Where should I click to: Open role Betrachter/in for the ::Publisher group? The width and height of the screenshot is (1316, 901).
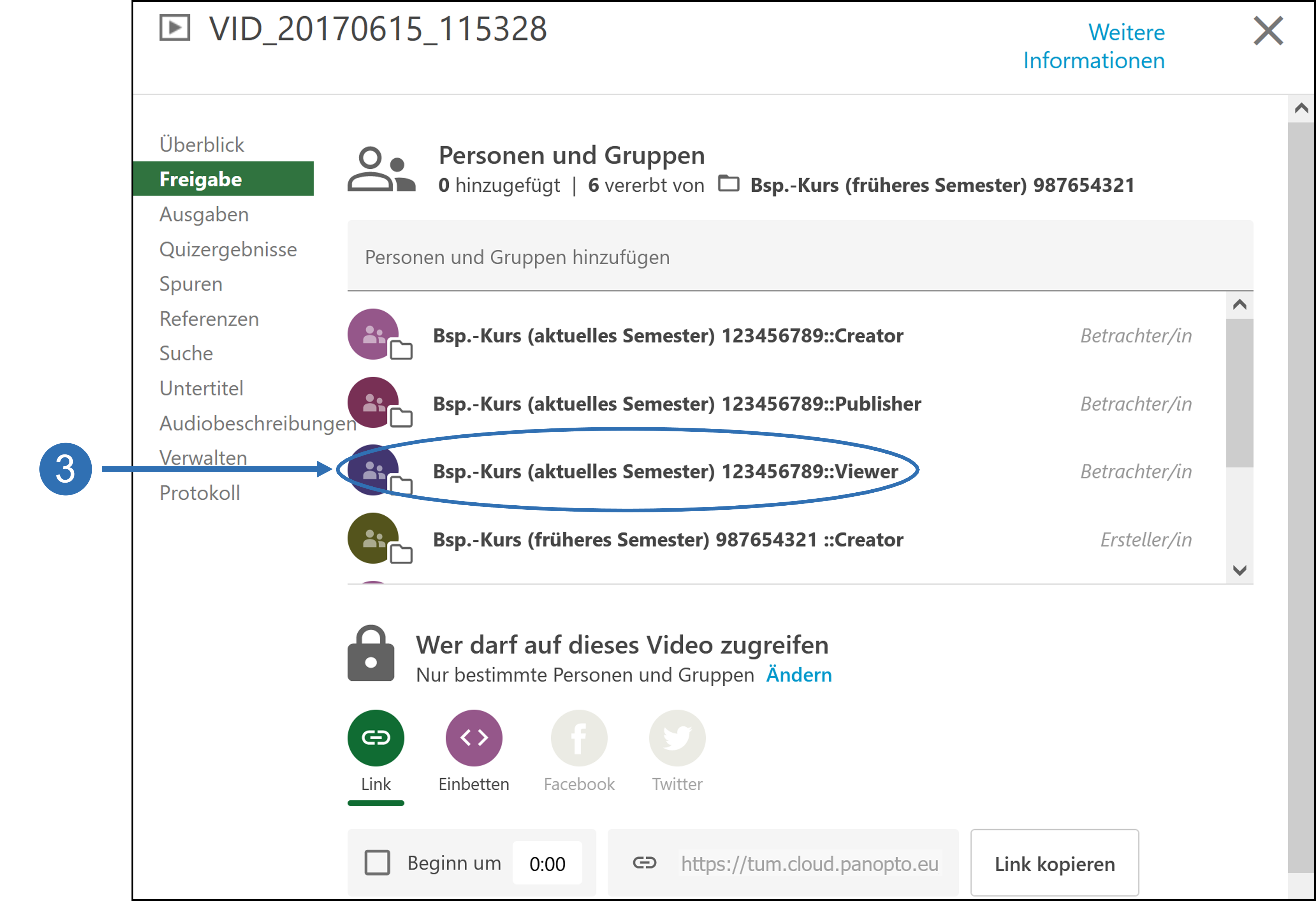click(1135, 404)
